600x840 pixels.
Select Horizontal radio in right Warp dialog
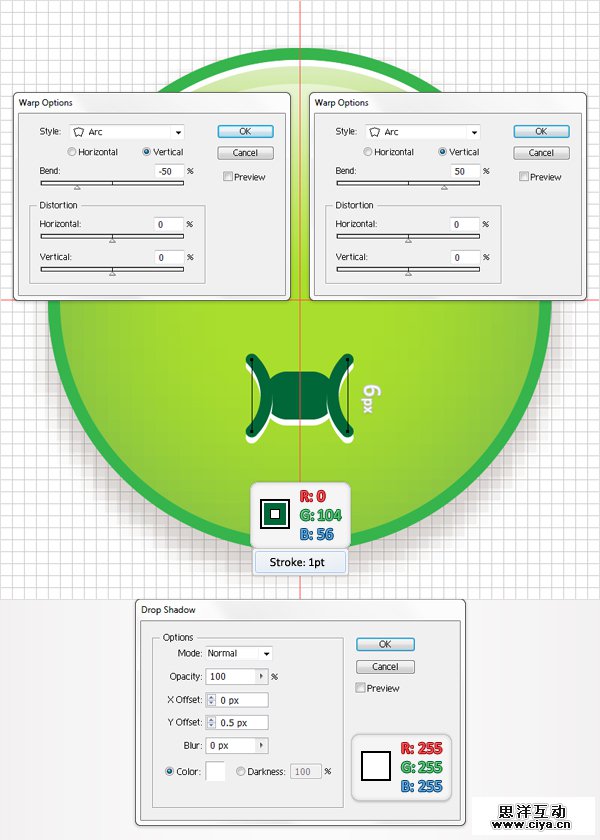[x=368, y=152]
